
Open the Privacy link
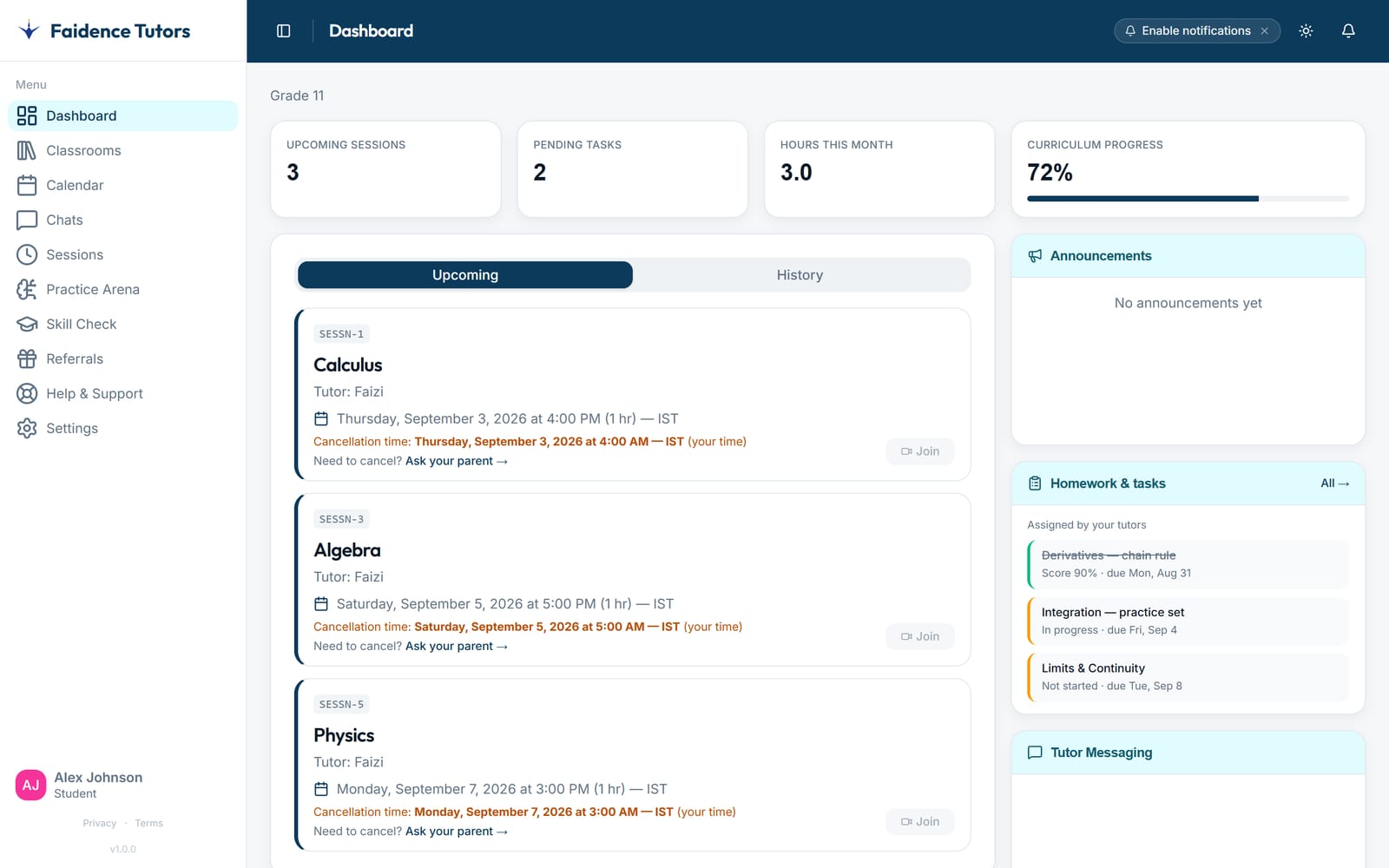pyautogui.click(x=99, y=823)
